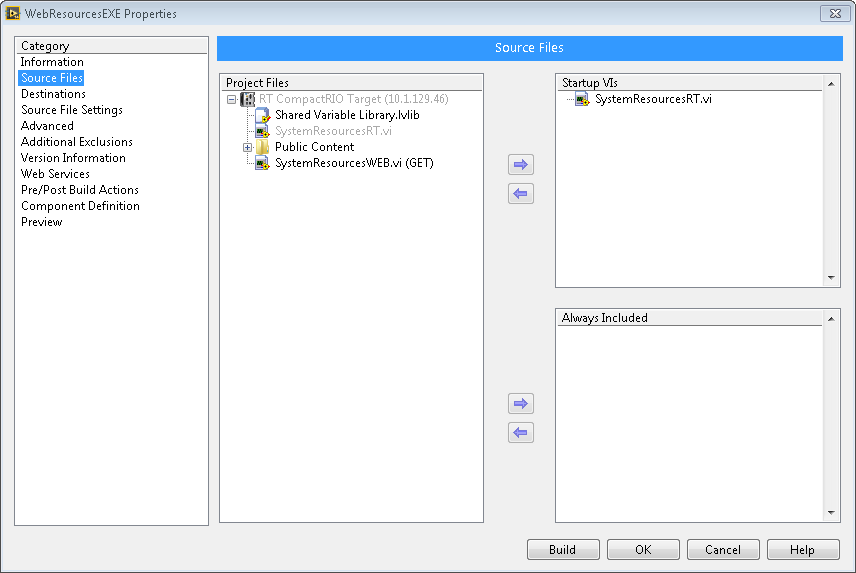This screenshot has height=573, width=856.
Task: Go to the Advanced category
Action: pyautogui.click(x=47, y=126)
